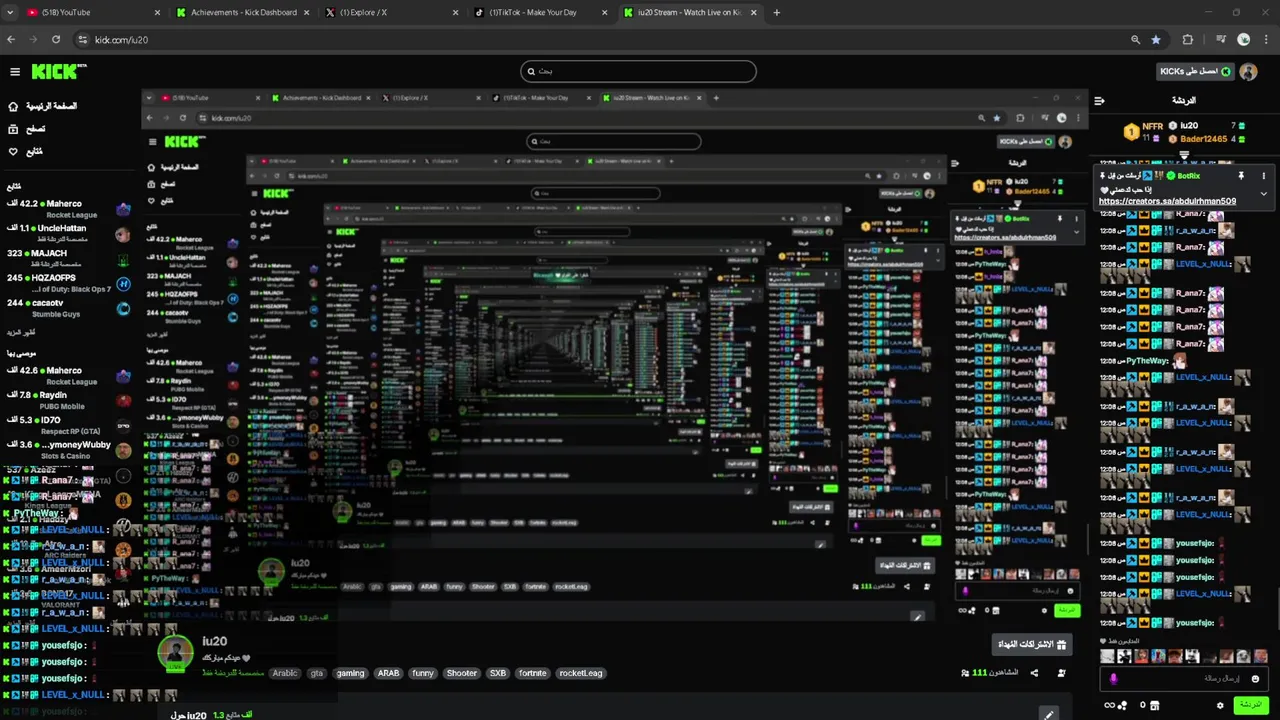Image resolution: width=1280 pixels, height=720 pixels.
Task: Switch to Achievements - Kick Dashboard tab
Action: click(245, 13)
